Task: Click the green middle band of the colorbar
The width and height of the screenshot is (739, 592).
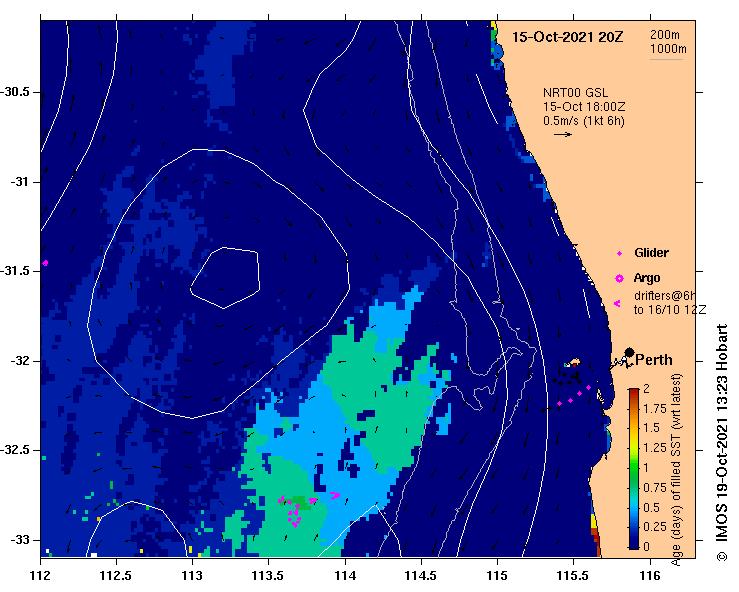Action: pos(634,467)
